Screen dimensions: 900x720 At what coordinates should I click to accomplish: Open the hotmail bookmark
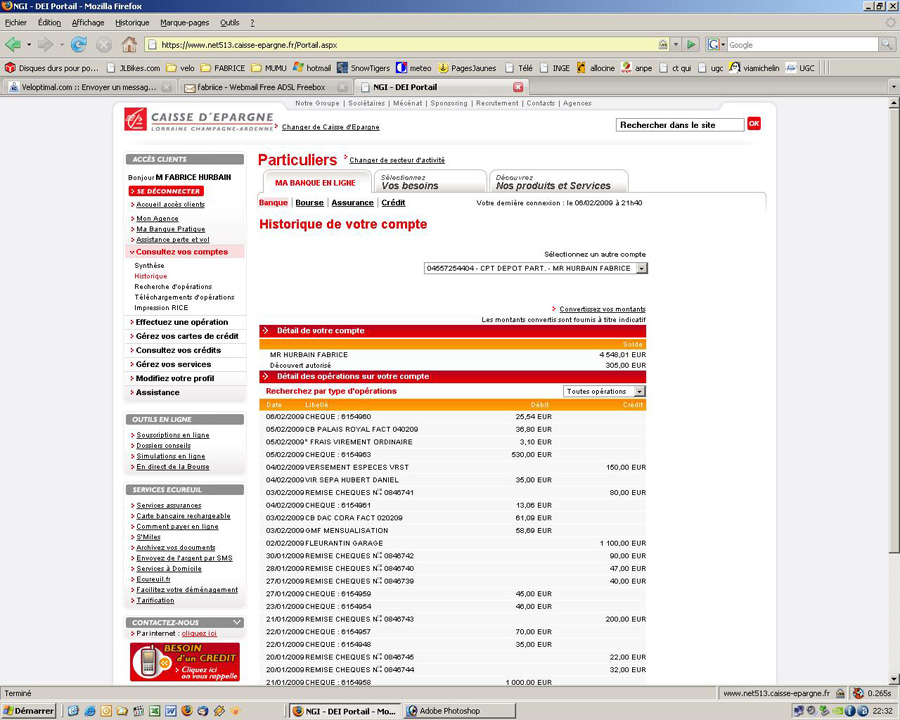[311, 68]
